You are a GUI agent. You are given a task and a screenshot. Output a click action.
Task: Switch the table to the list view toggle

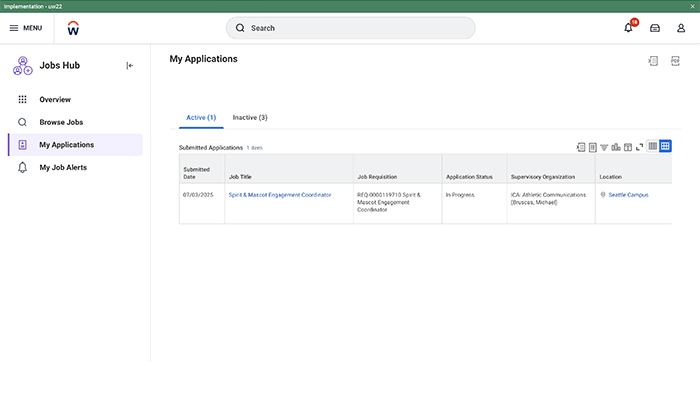point(653,146)
